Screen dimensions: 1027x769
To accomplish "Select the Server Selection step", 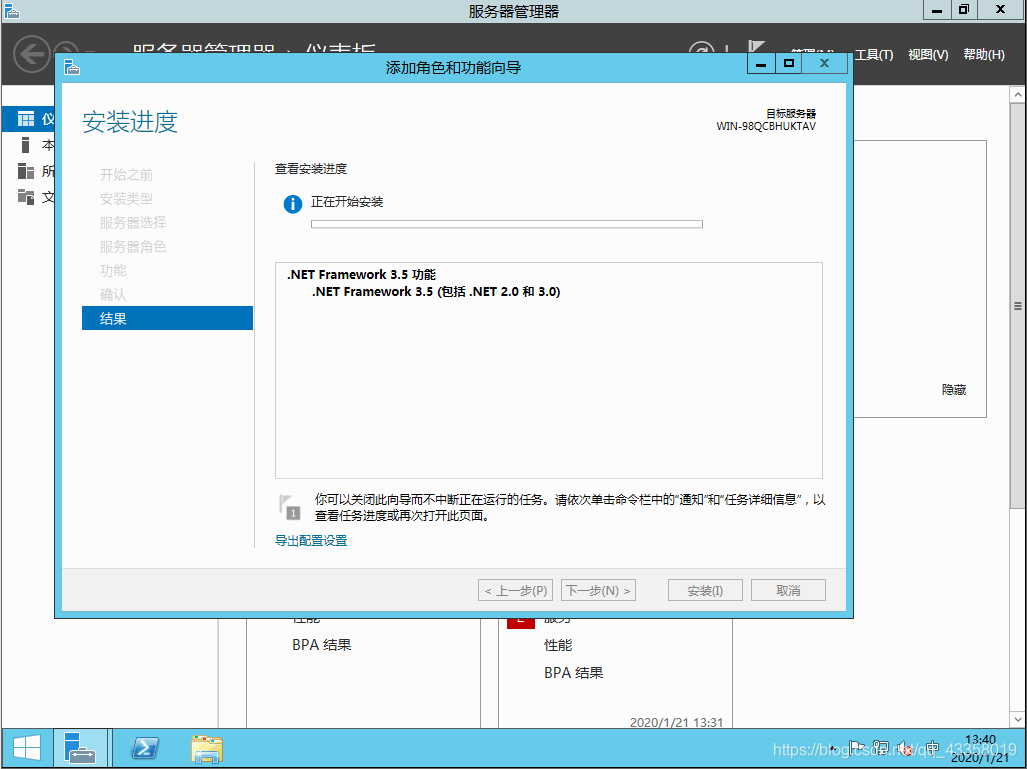I will coord(133,223).
